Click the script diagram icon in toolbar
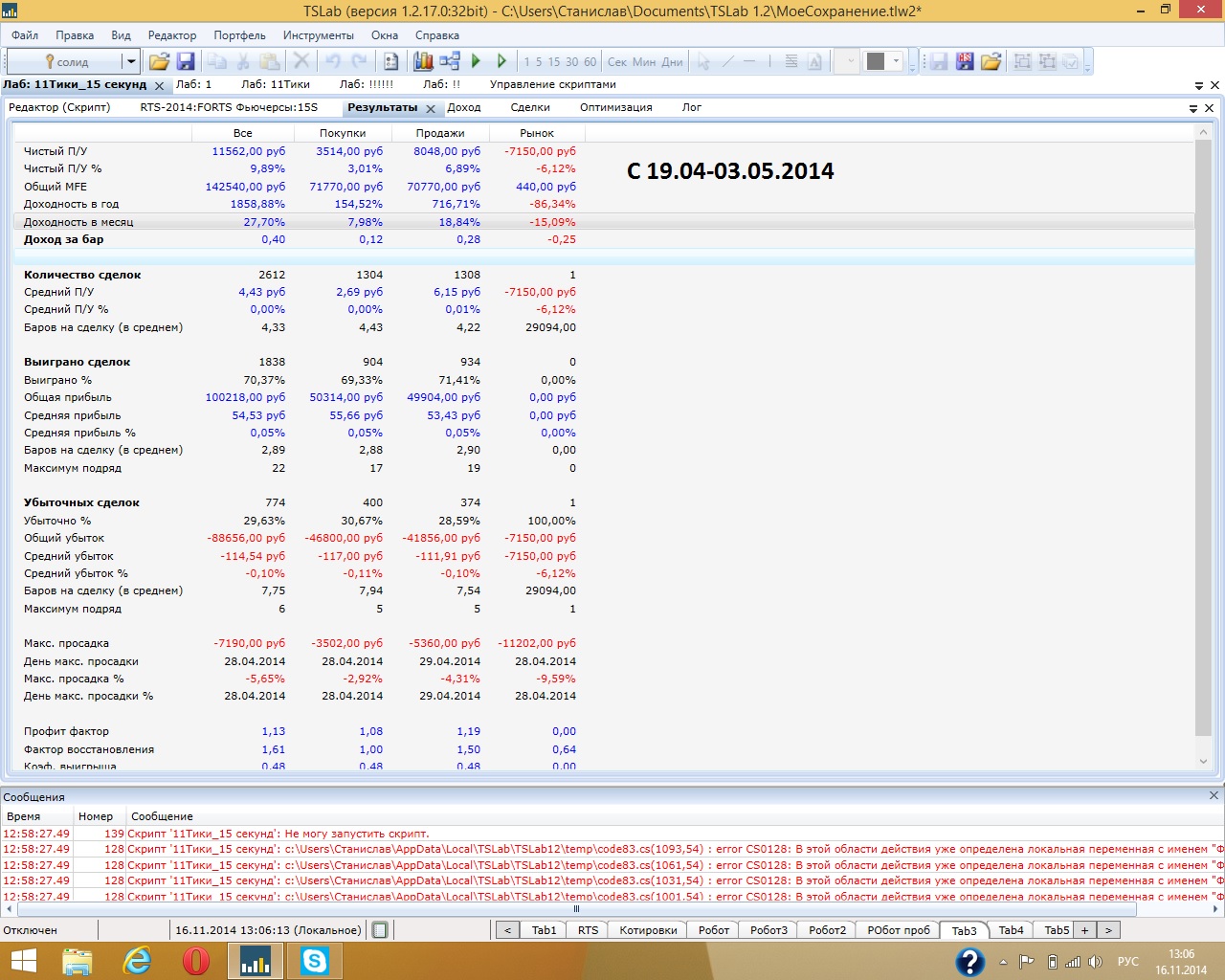The height and width of the screenshot is (980, 1225). [450, 62]
